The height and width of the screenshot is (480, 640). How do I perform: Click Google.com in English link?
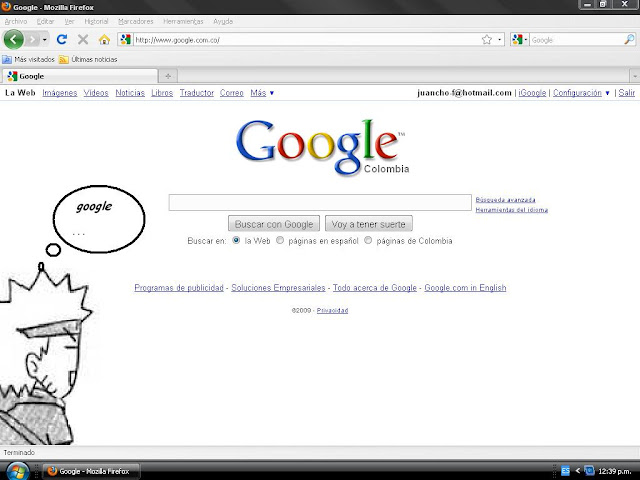pyautogui.click(x=465, y=288)
